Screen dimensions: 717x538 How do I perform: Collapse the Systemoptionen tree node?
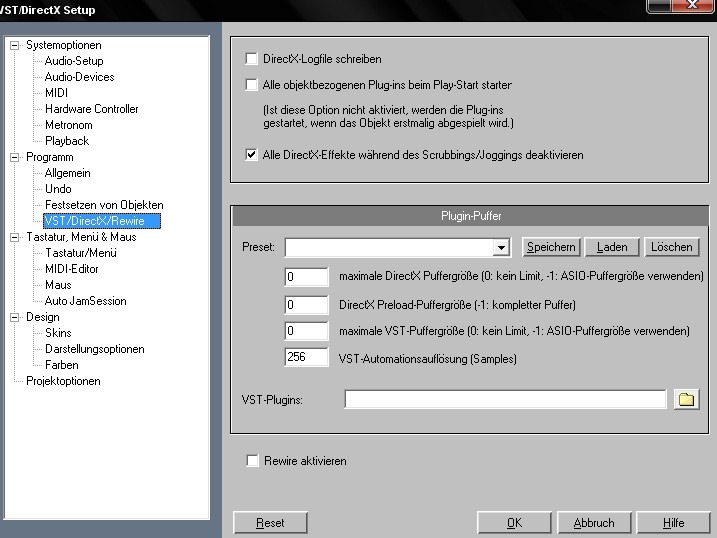click(x=15, y=45)
